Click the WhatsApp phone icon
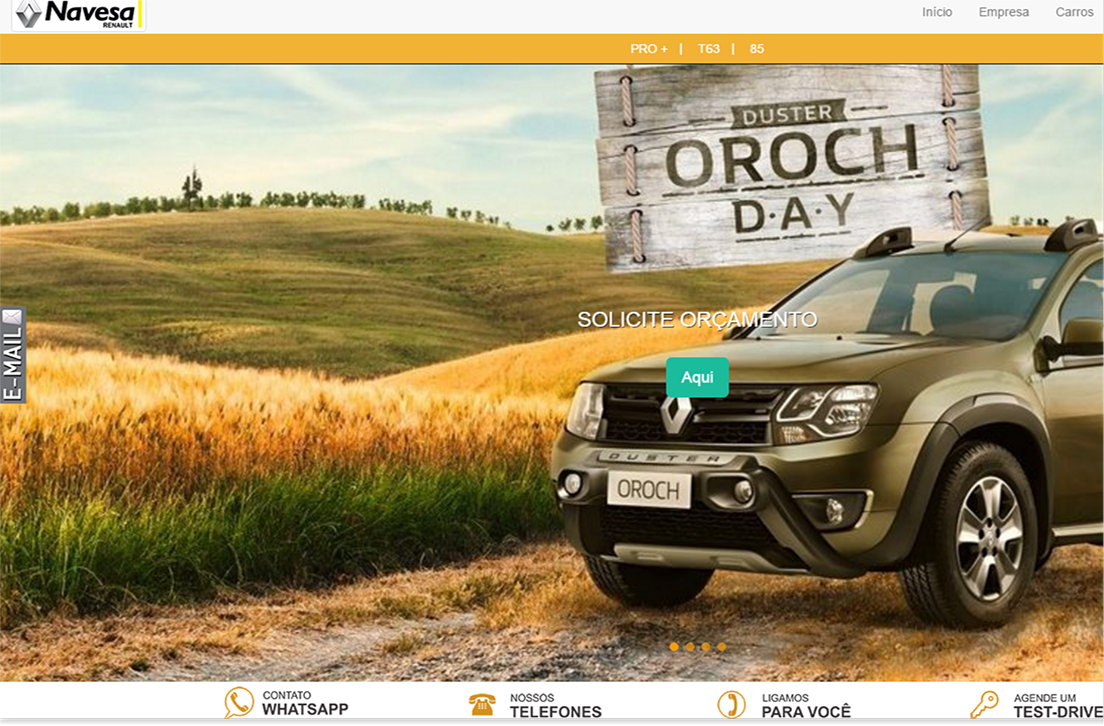This screenshot has height=726, width=1104. (x=239, y=703)
